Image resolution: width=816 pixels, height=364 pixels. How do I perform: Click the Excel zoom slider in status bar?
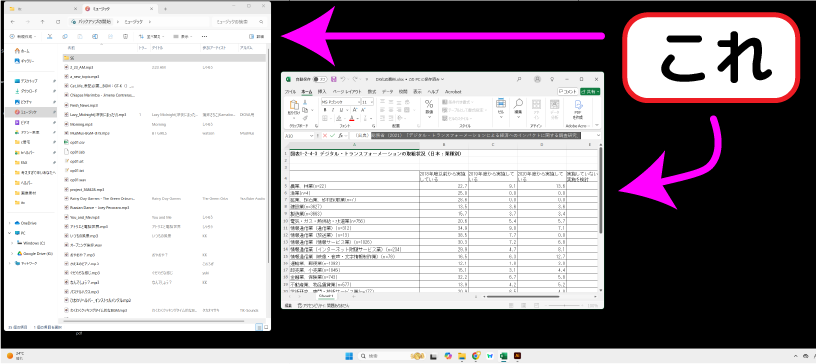564,305
